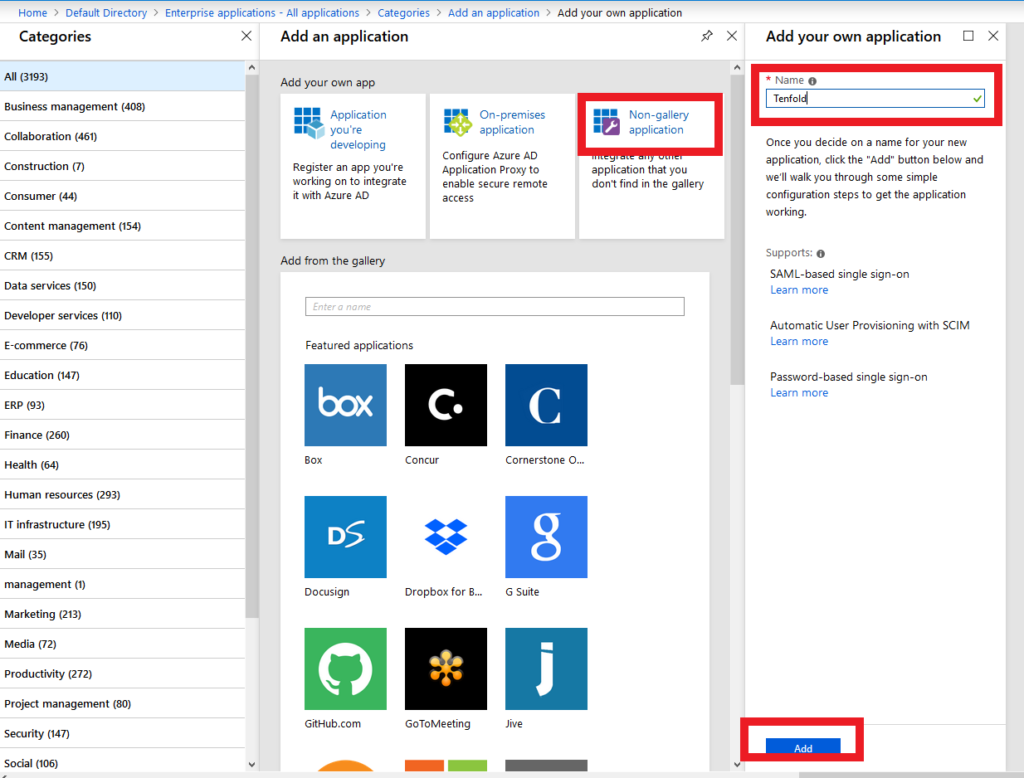Close the Add your own application blade

(x=993, y=36)
